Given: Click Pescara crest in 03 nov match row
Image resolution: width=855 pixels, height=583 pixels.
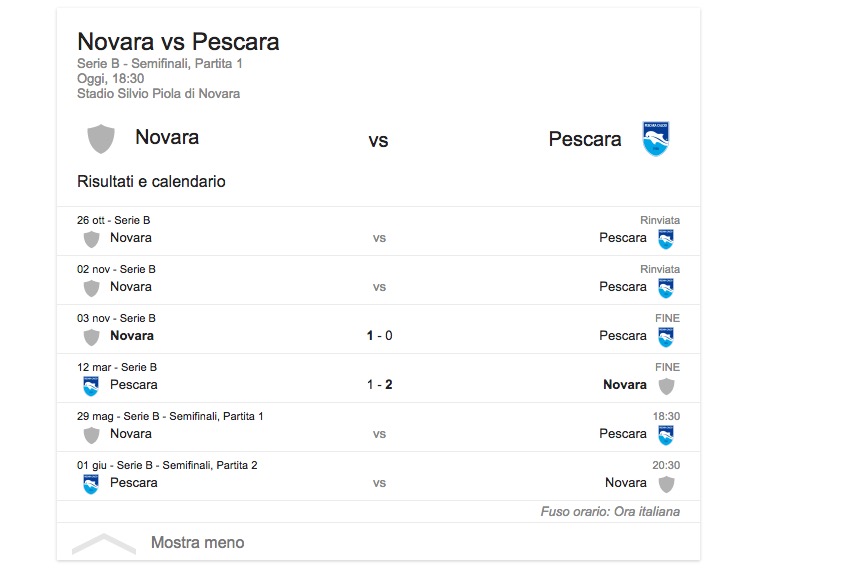Looking at the screenshot, I should [666, 337].
